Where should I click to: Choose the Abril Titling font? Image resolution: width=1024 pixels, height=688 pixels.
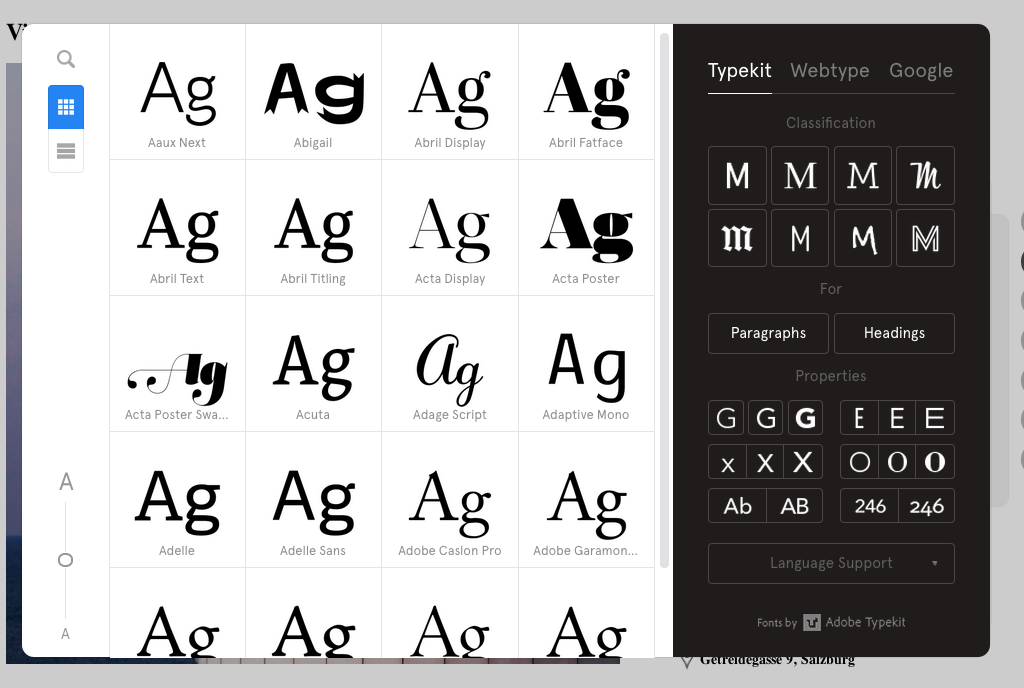(313, 228)
